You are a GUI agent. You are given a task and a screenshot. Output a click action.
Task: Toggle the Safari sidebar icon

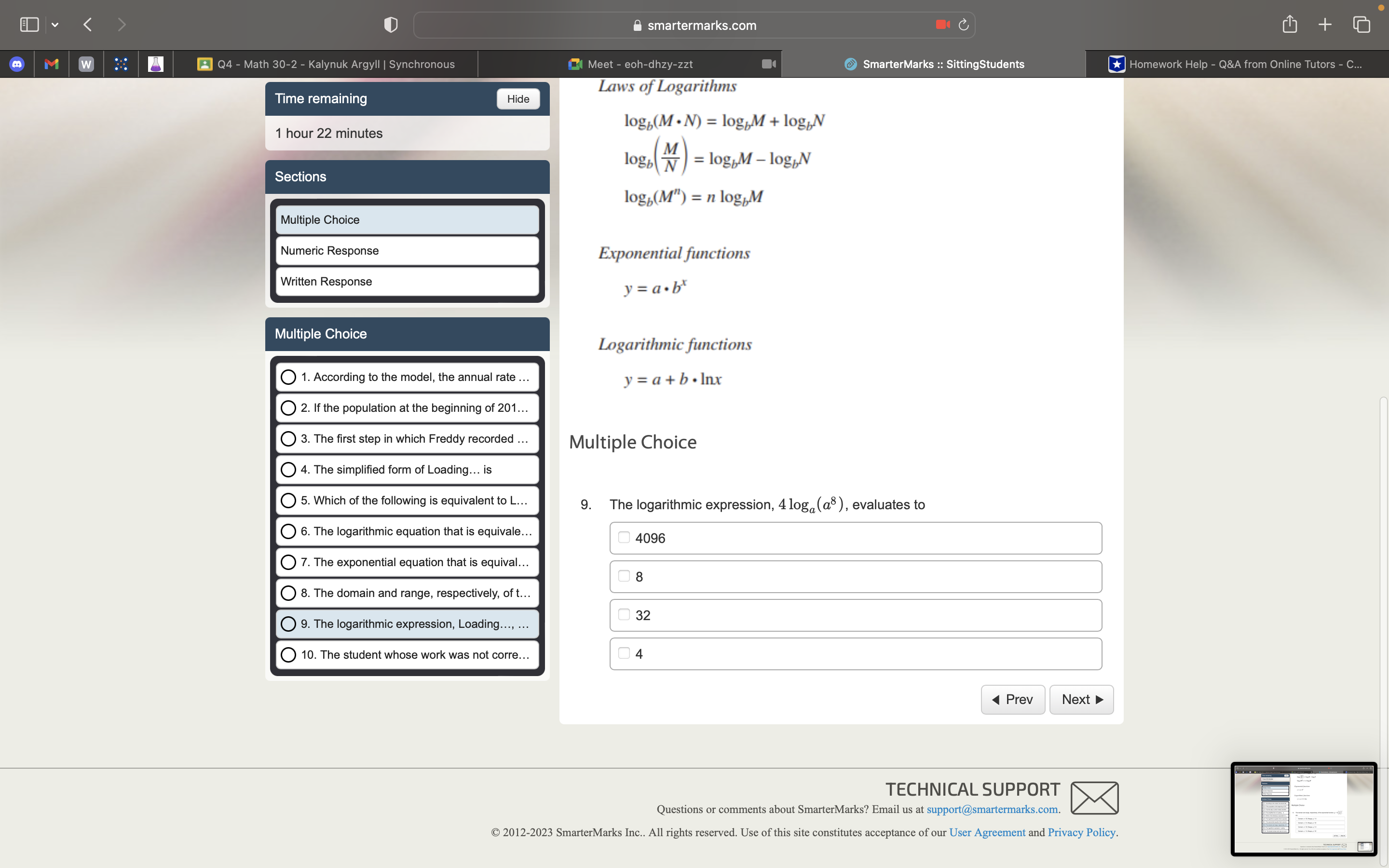click(x=29, y=24)
